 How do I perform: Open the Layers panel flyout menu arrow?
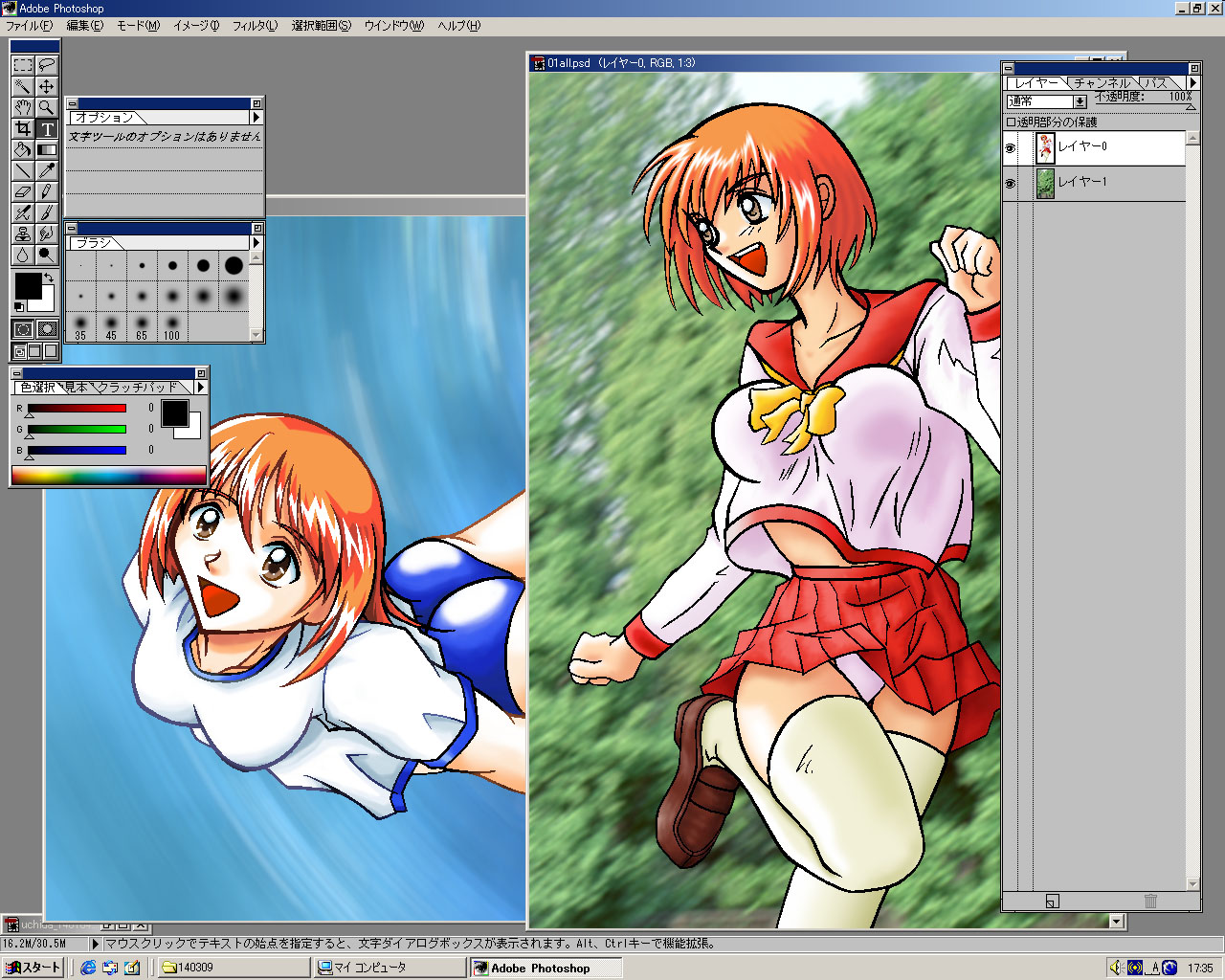point(1192,83)
